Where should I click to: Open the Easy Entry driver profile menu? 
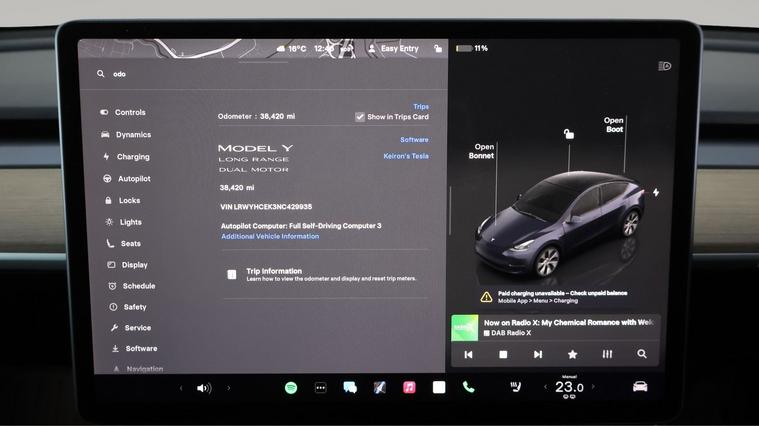point(393,48)
